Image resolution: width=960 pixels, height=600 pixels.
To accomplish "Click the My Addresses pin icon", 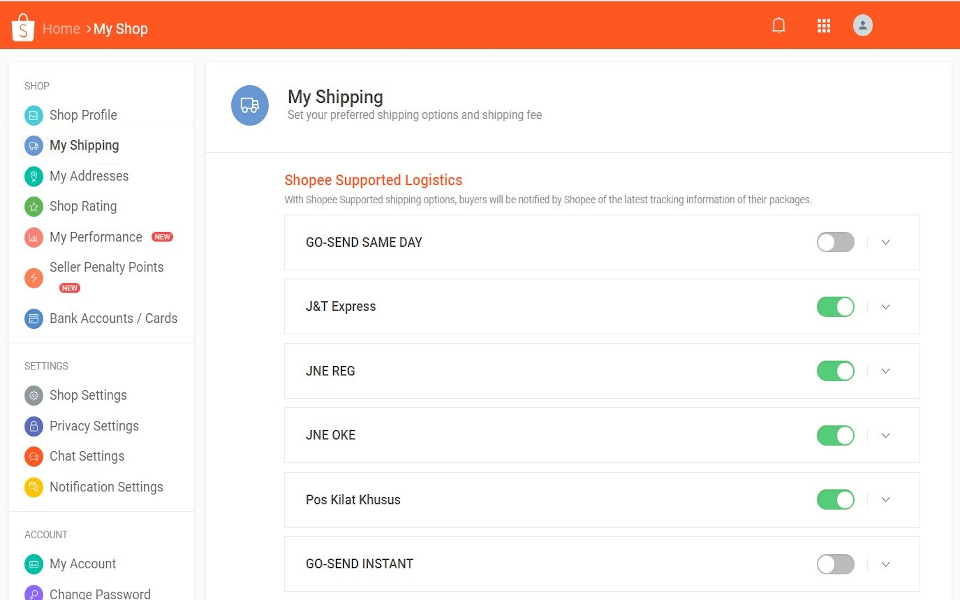I will click(x=34, y=176).
